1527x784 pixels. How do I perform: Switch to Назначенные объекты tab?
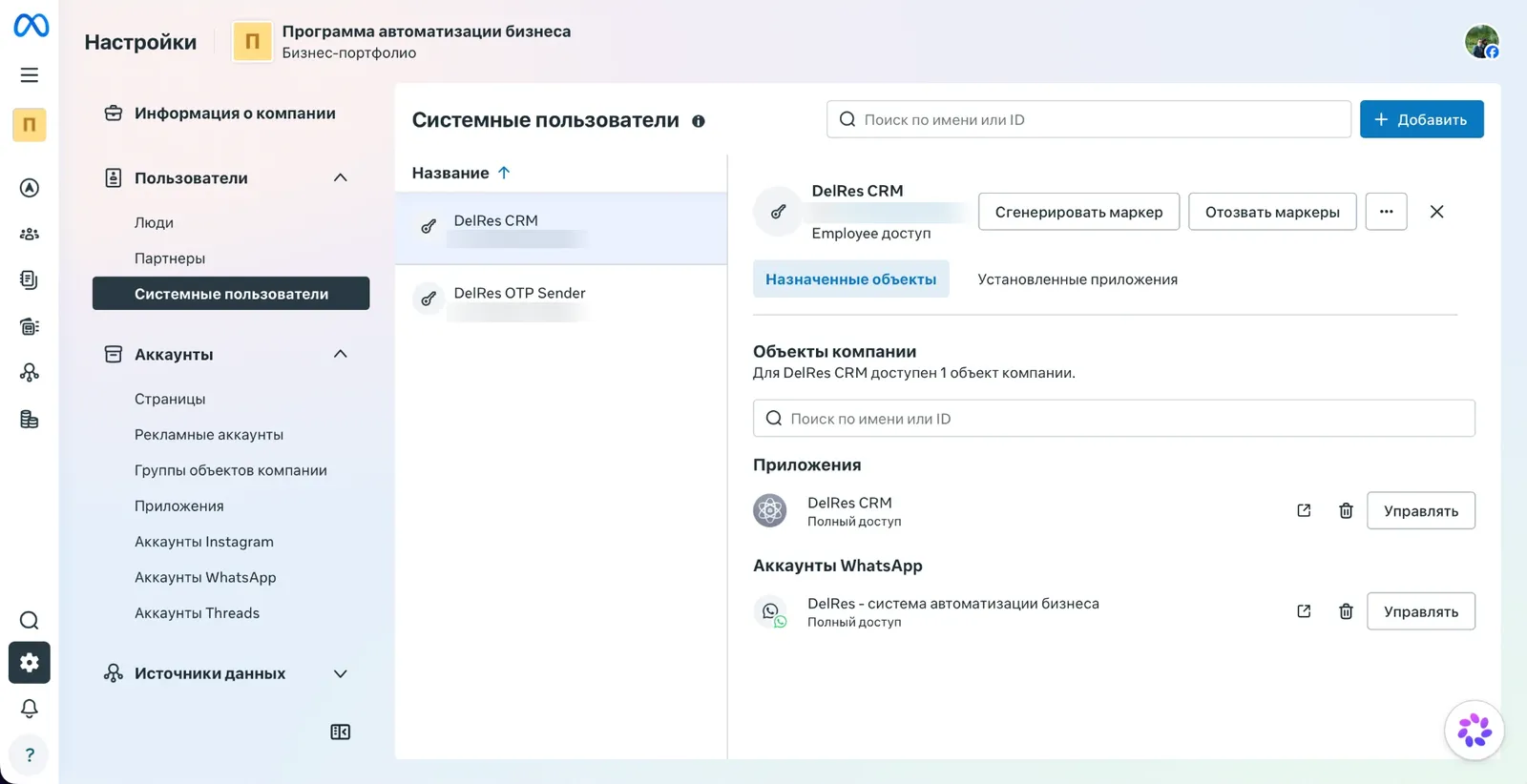(x=850, y=279)
